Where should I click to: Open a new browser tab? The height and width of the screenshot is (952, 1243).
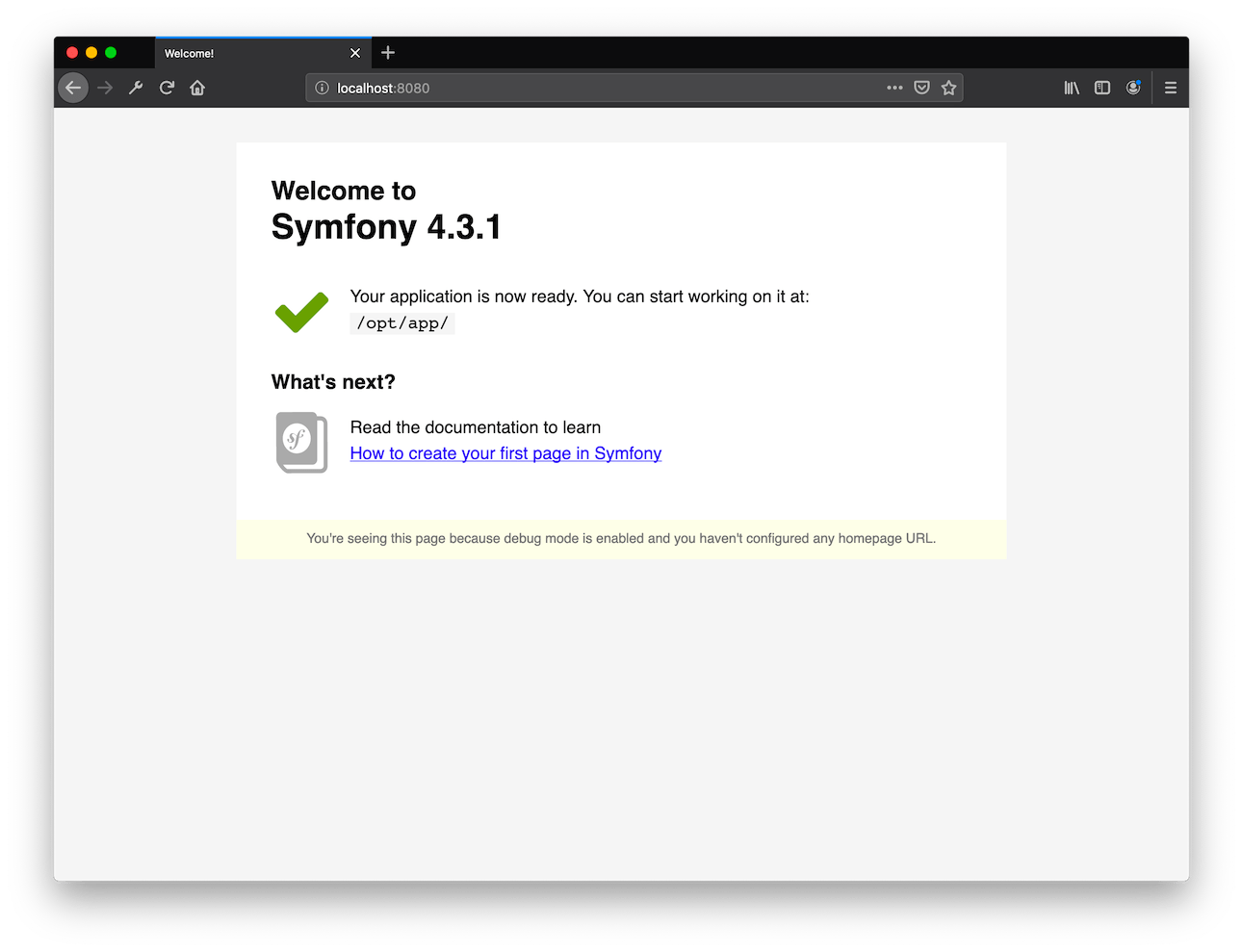pyautogui.click(x=388, y=53)
